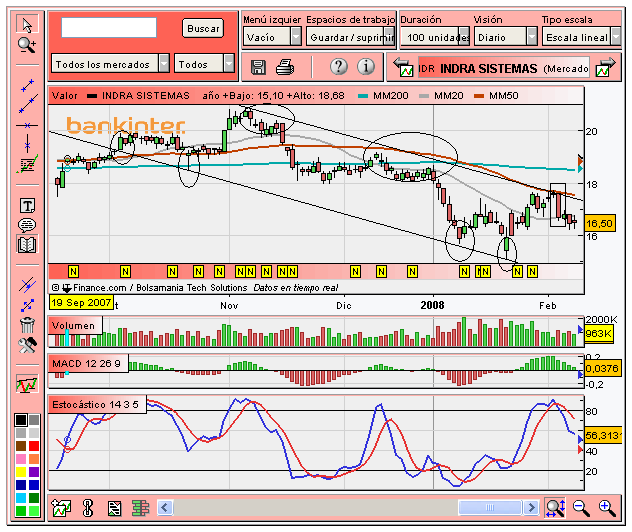Viewport: 632px width, 532px height.
Task: Click the horizontal scrollbar thumb
Action: pos(490,507)
